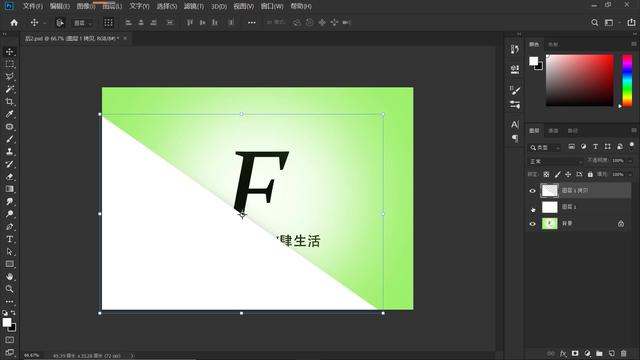The height and width of the screenshot is (360, 640).
Task: Open the blend mode dropdown in Layers
Action: [556, 161]
